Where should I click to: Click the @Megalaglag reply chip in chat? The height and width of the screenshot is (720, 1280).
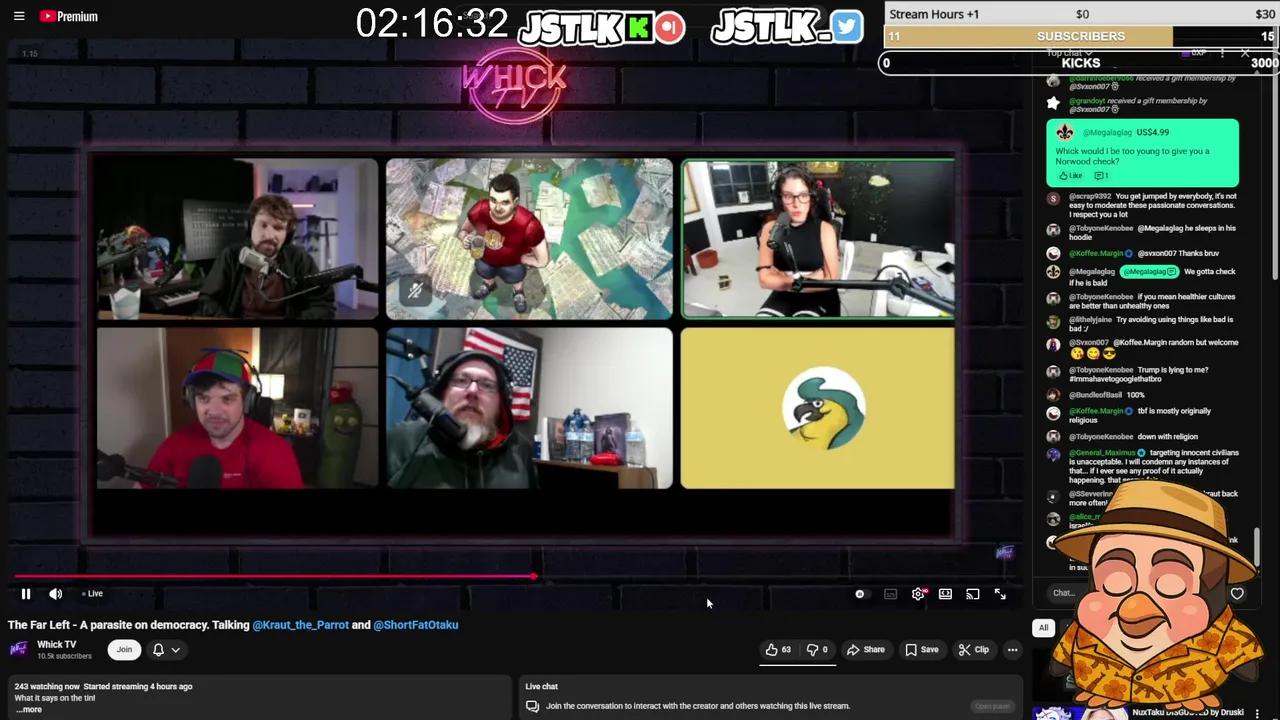tap(1148, 272)
